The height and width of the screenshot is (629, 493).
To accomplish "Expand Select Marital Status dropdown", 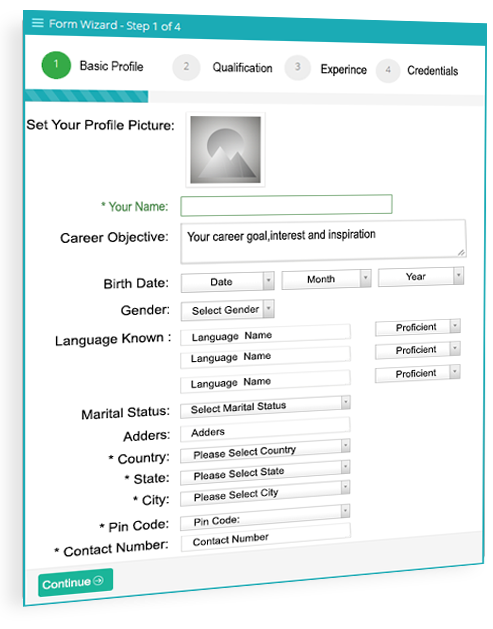I will pyautogui.click(x=265, y=407).
